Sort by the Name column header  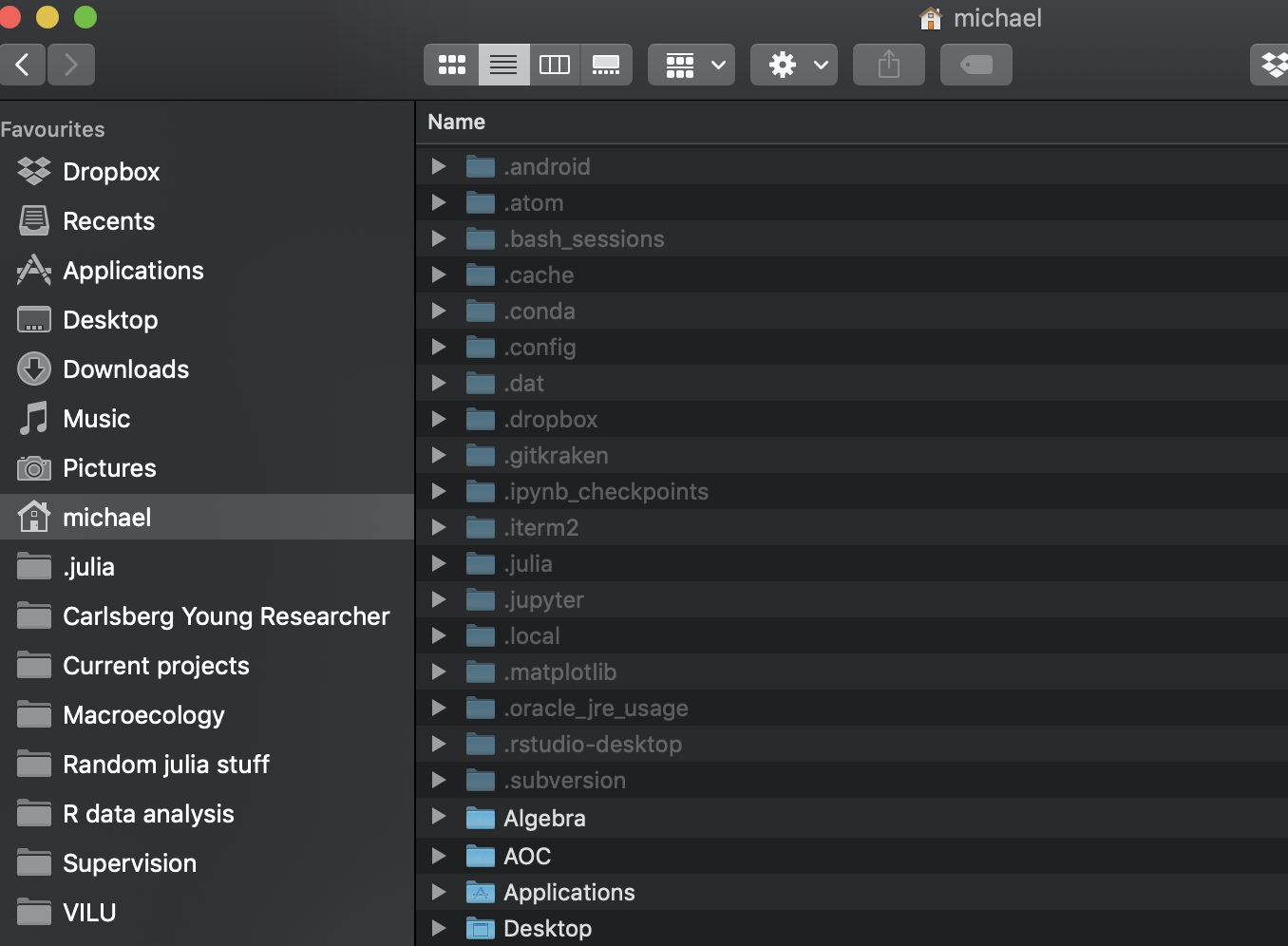(457, 122)
